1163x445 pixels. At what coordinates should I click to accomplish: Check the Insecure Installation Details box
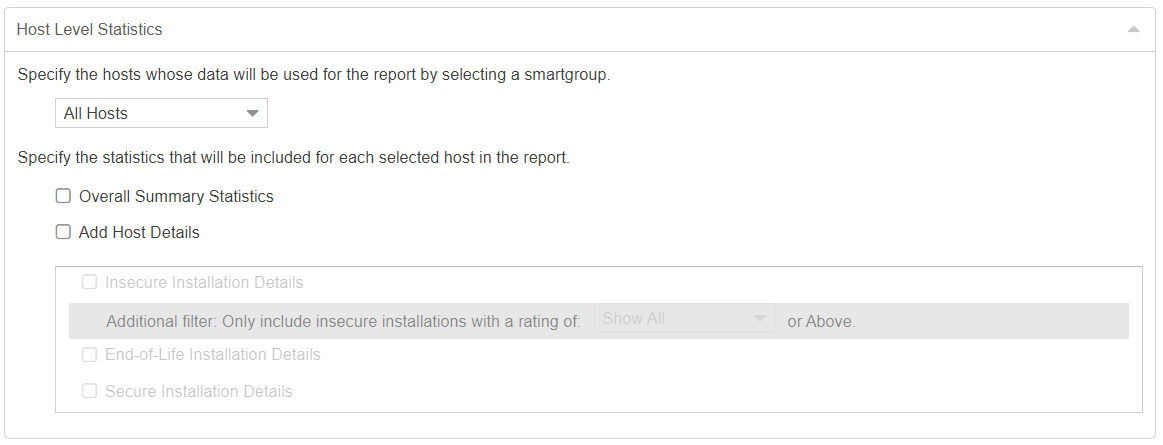89,282
